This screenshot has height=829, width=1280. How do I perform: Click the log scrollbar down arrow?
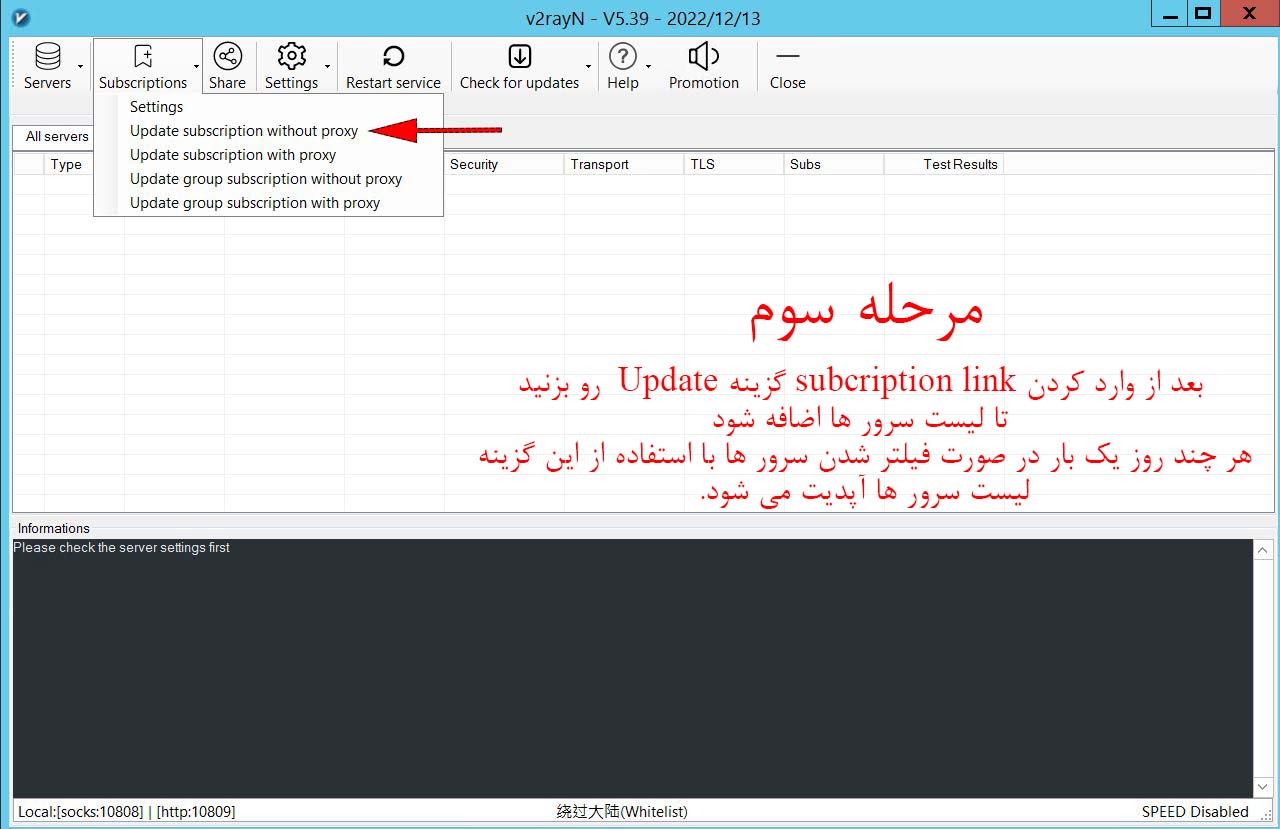1263,788
